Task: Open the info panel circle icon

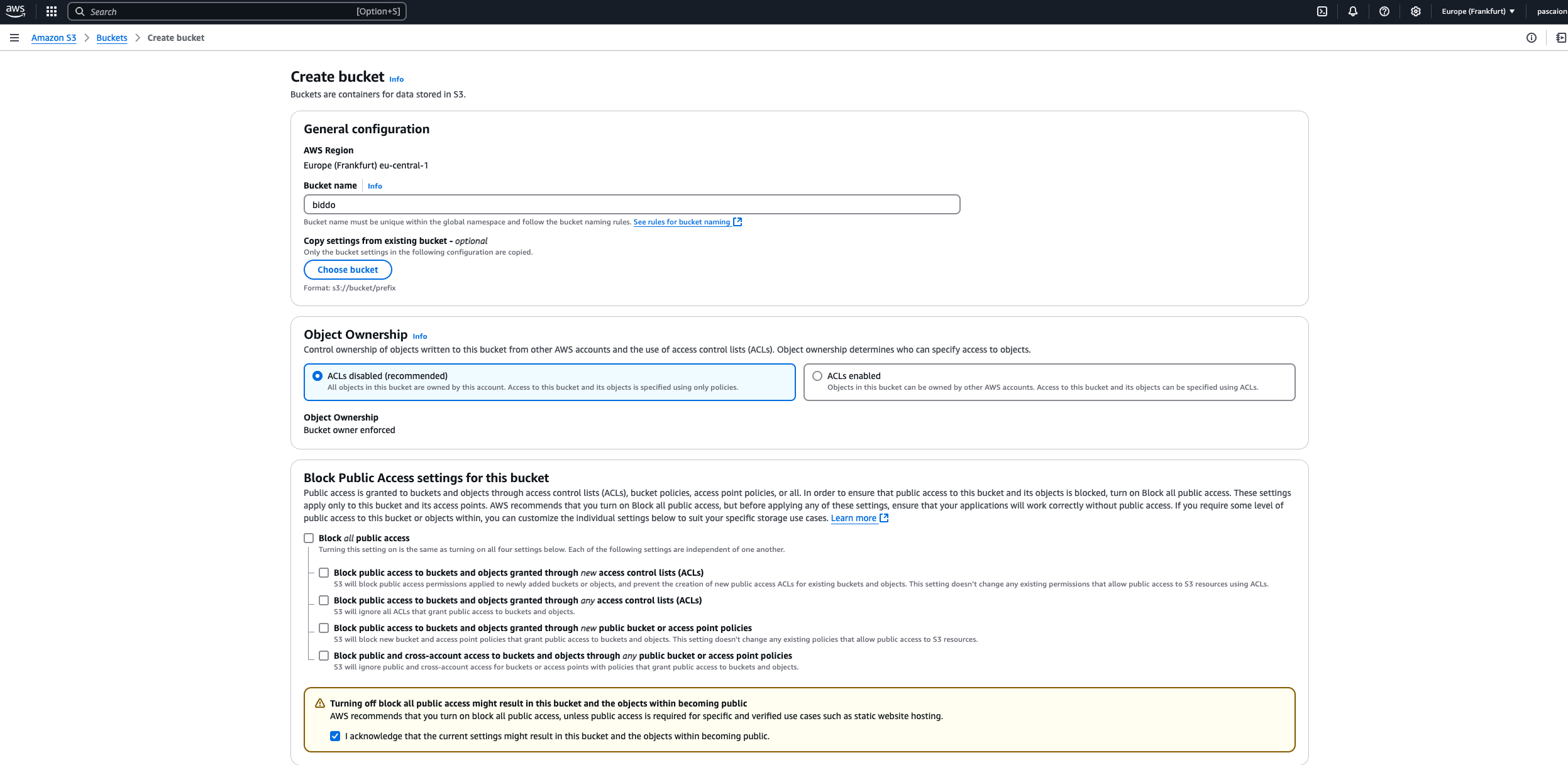Action: point(1532,38)
